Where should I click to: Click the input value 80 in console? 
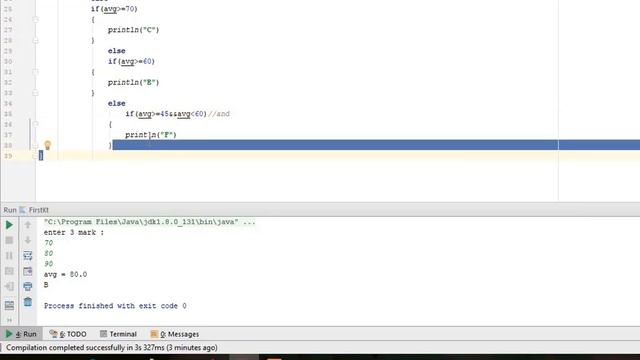click(49, 253)
